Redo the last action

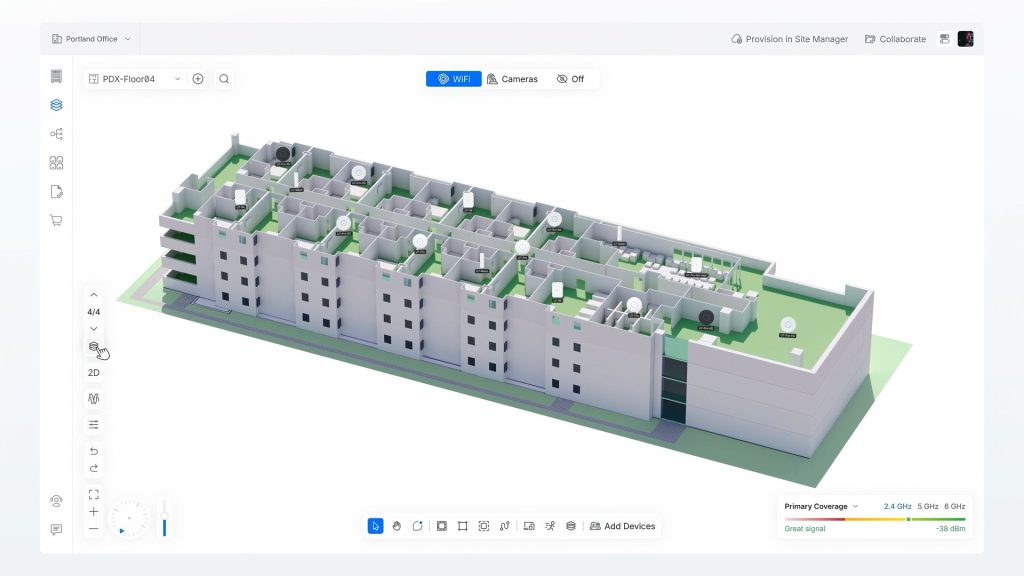click(93, 468)
